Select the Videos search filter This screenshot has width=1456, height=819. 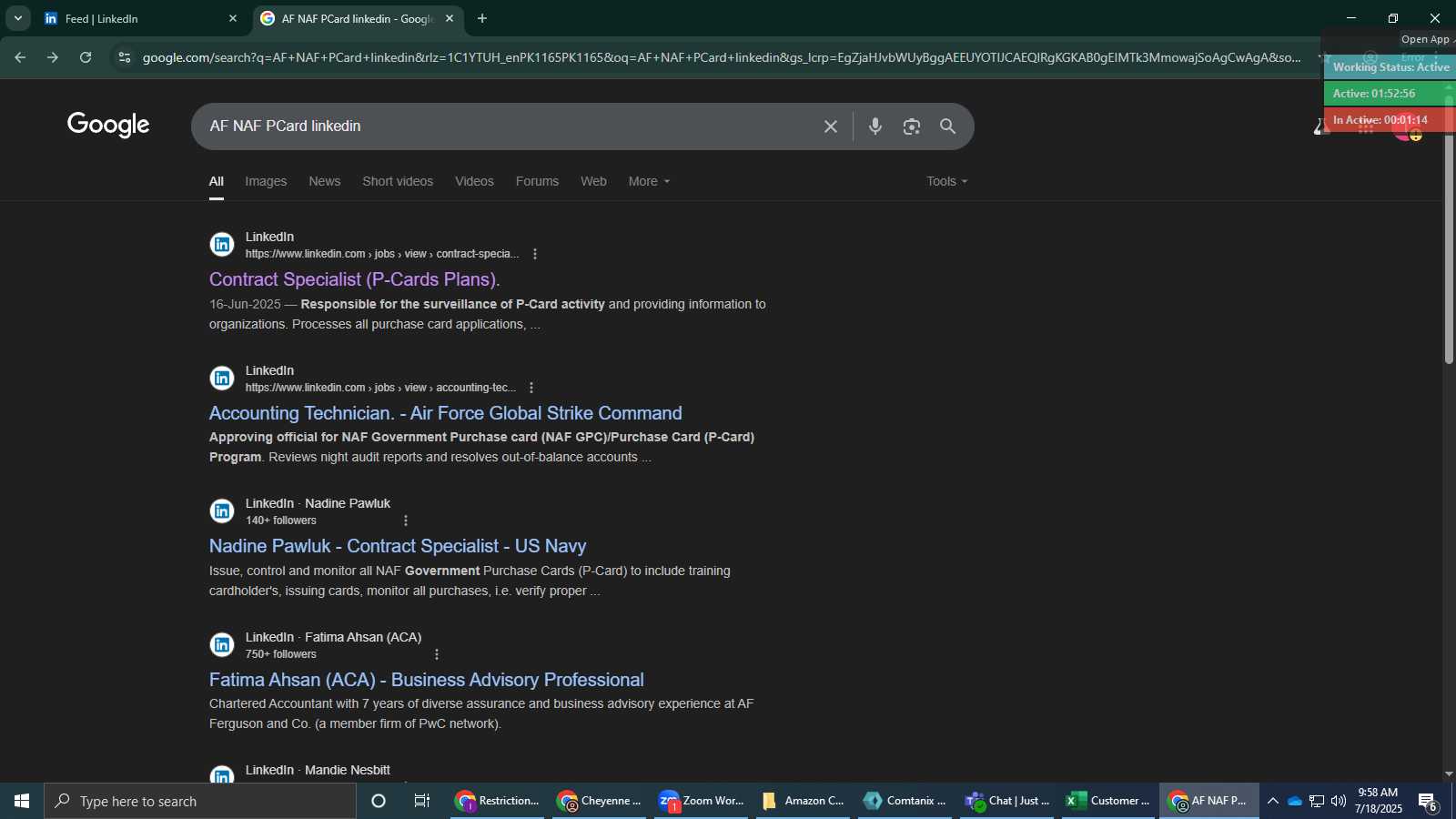click(x=474, y=181)
